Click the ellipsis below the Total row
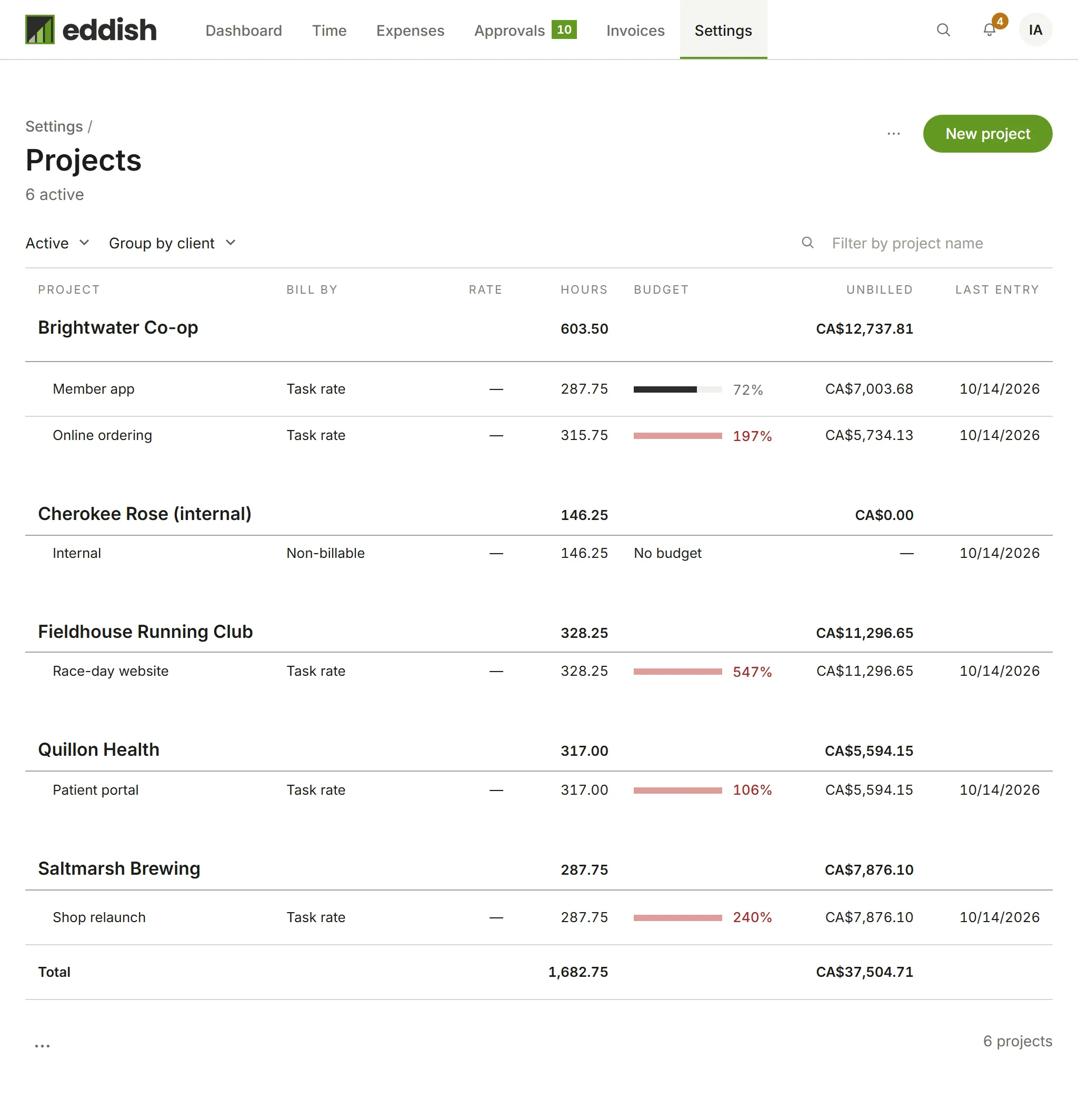Viewport: 1078px width, 1120px height. coord(42,1045)
